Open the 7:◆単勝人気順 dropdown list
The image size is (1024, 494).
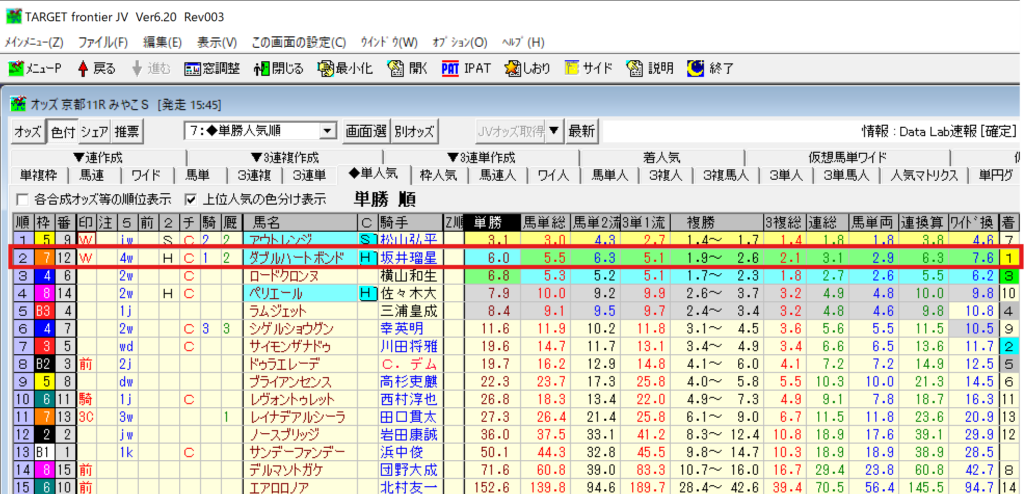pos(327,131)
